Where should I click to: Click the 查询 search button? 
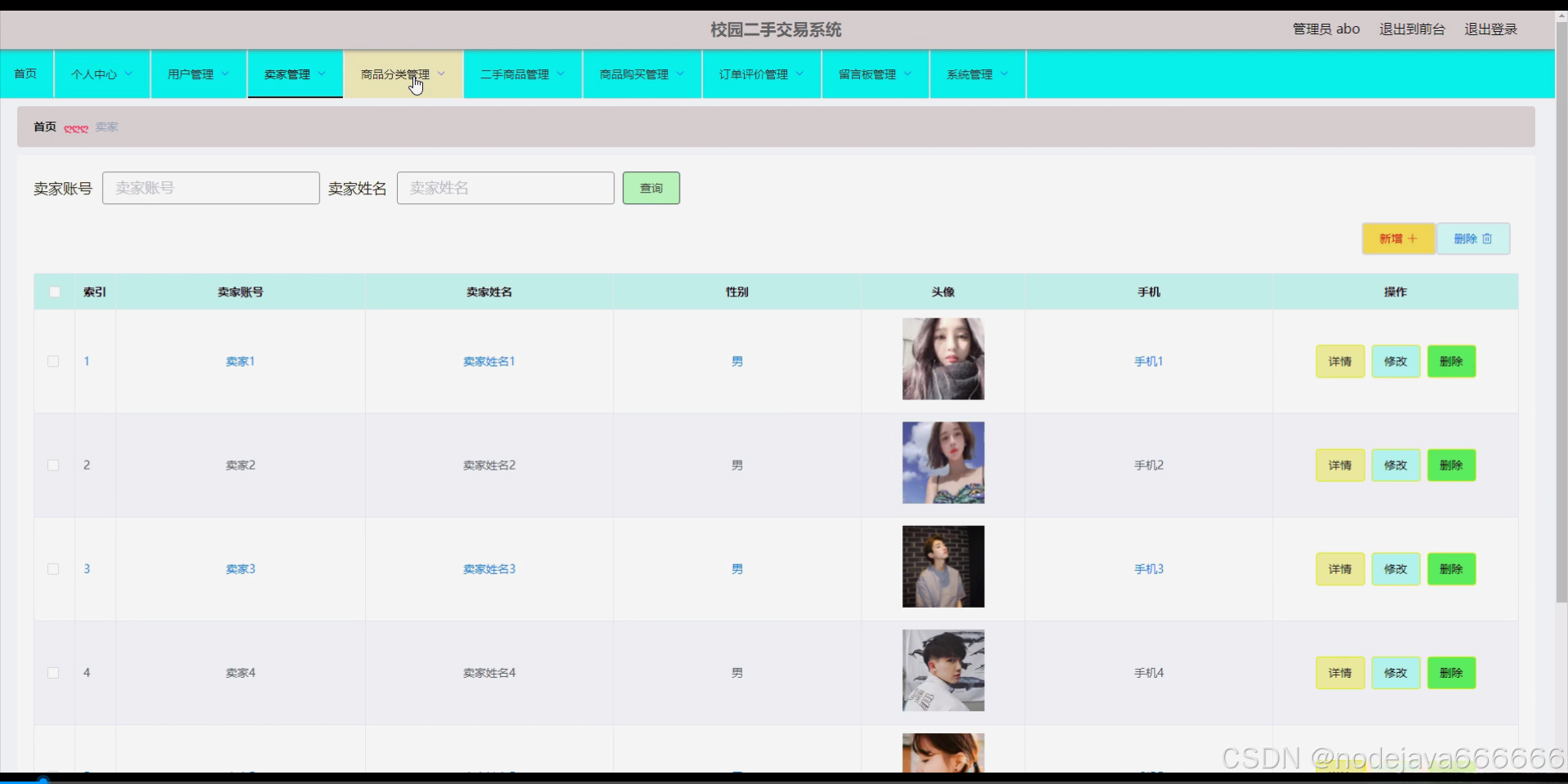pyautogui.click(x=651, y=188)
